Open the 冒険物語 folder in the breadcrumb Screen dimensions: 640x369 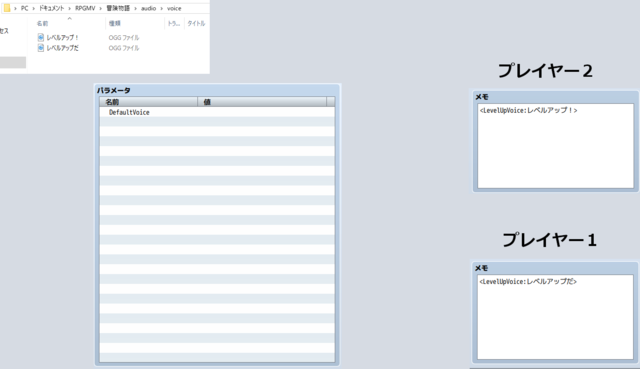pyautogui.click(x=118, y=8)
